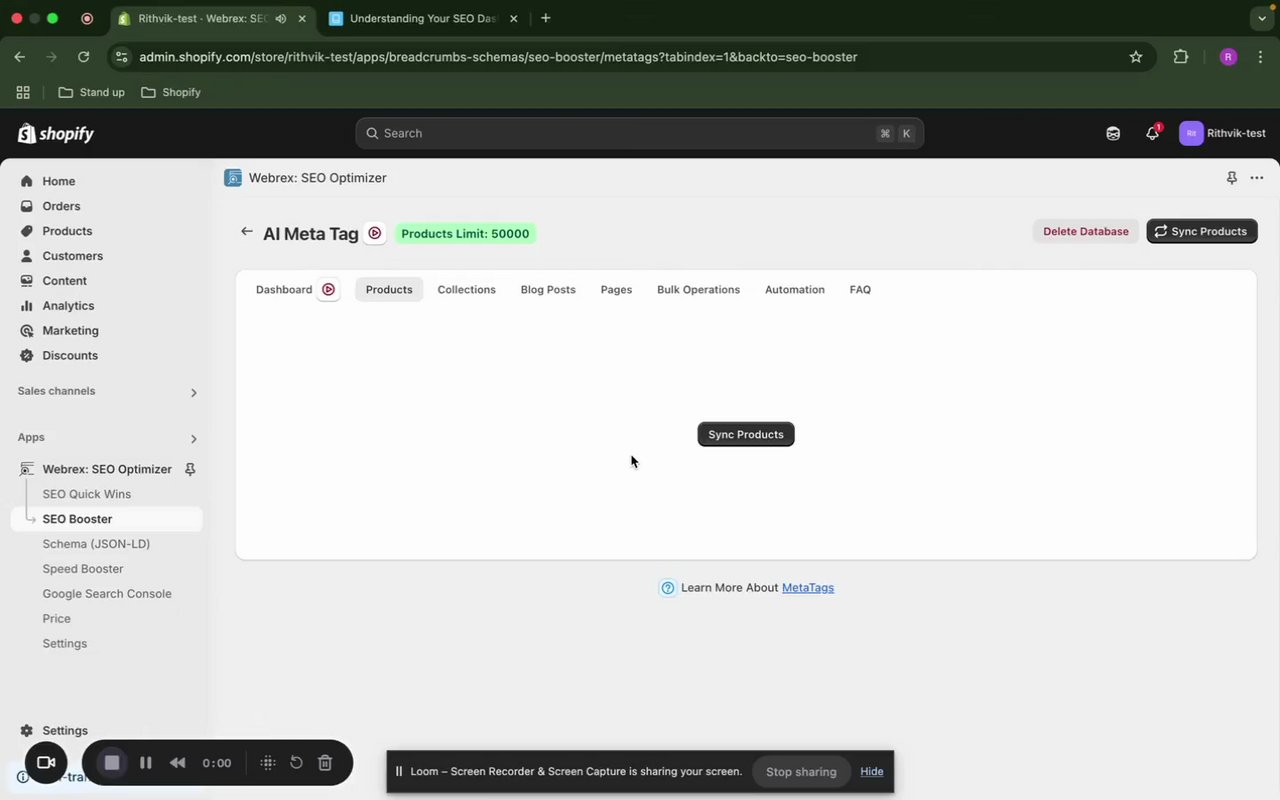The image size is (1280, 800).
Task: Open Analytics in sidebar
Action: (68, 306)
